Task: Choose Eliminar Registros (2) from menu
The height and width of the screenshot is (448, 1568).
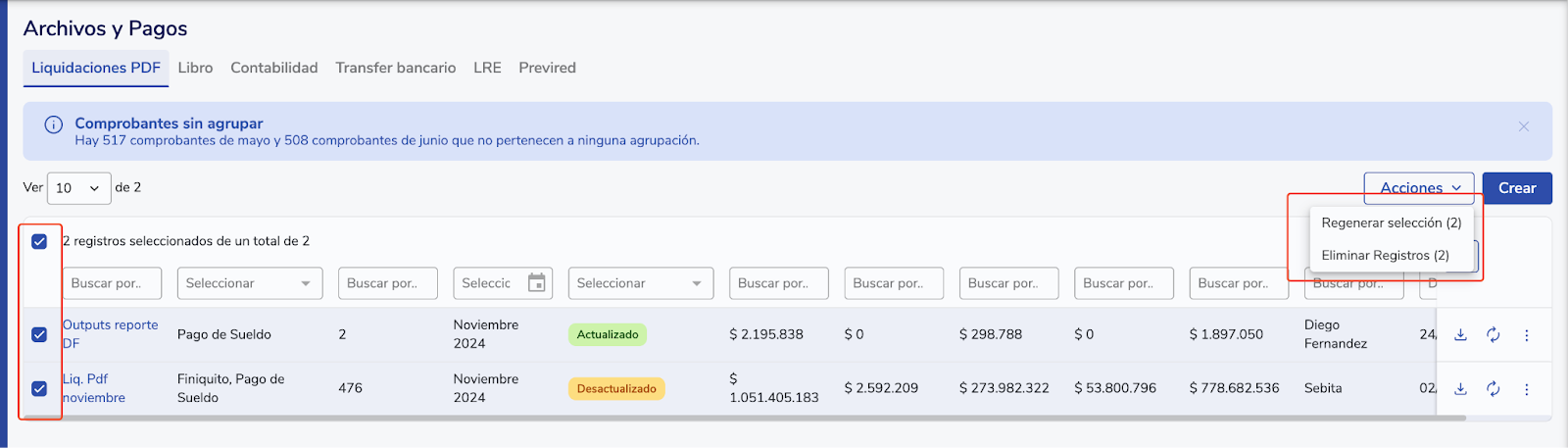Action: tap(1385, 256)
